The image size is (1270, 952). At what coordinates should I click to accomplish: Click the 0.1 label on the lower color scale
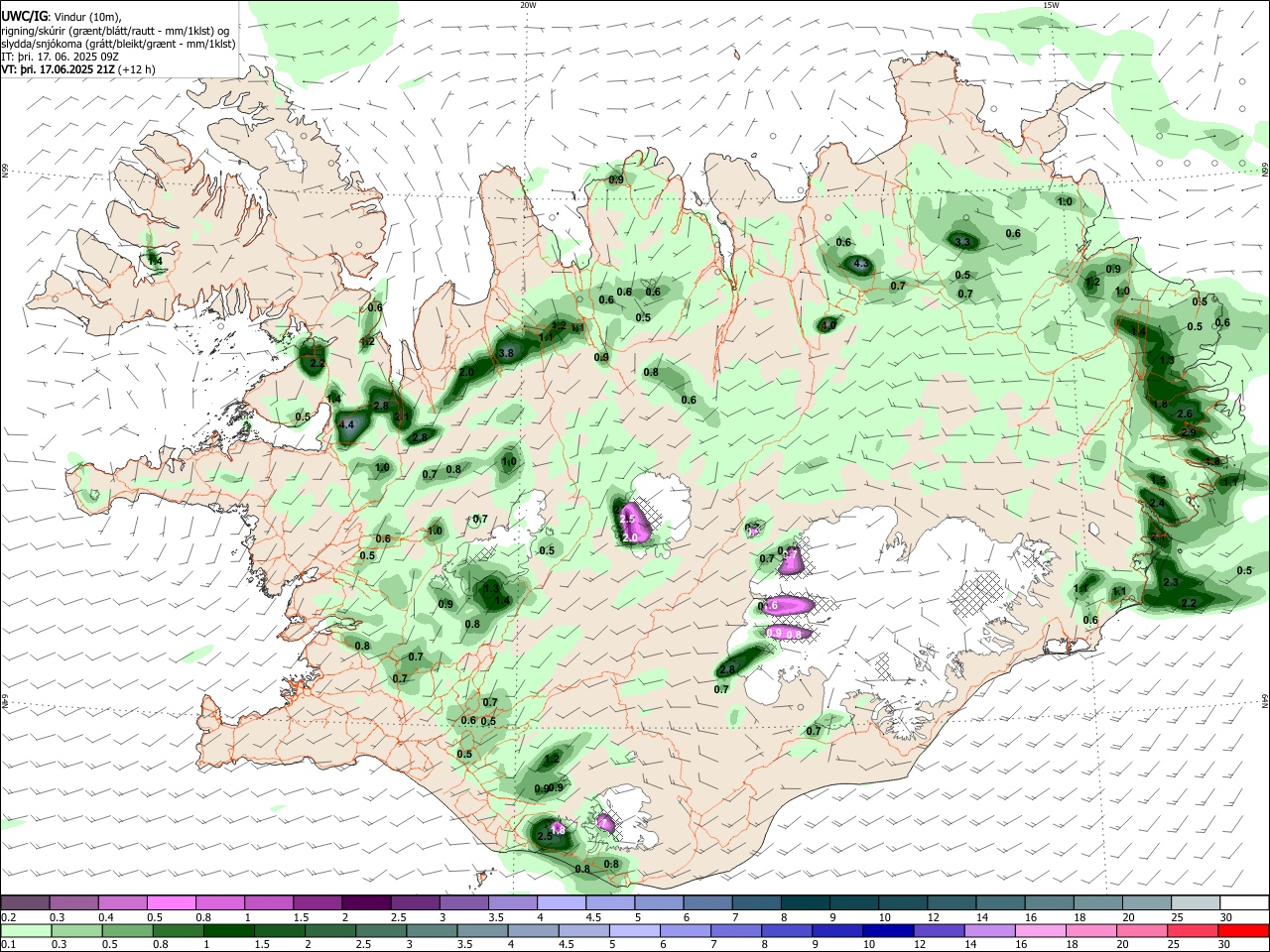[7, 944]
